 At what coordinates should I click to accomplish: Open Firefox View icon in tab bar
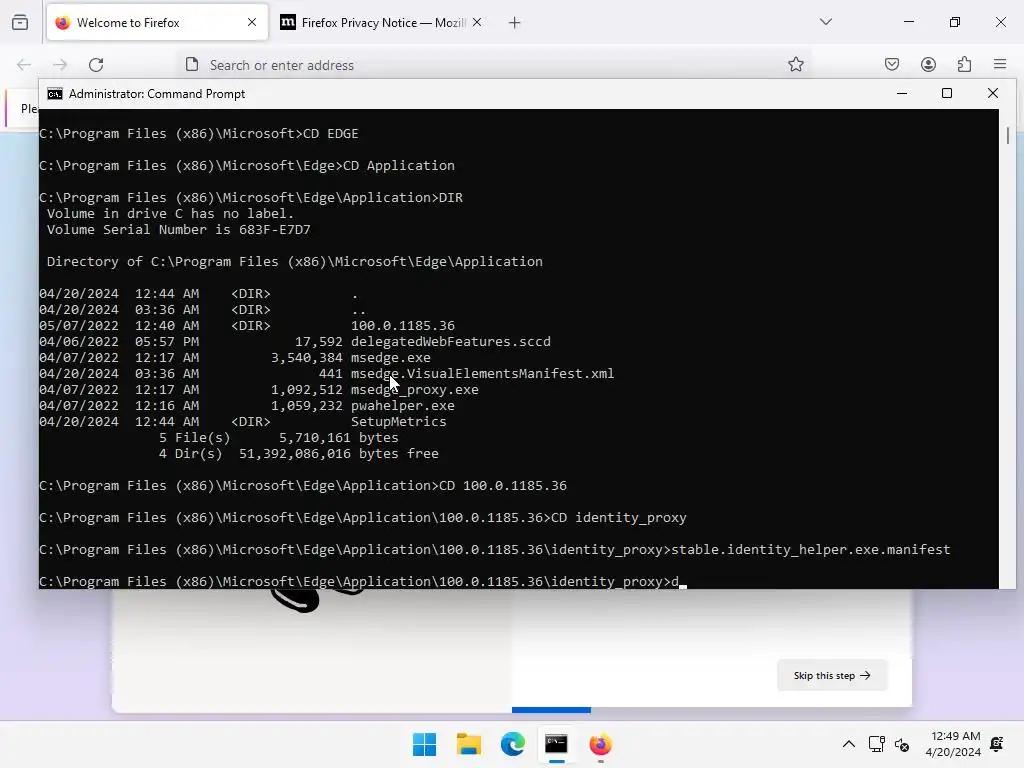click(x=20, y=22)
